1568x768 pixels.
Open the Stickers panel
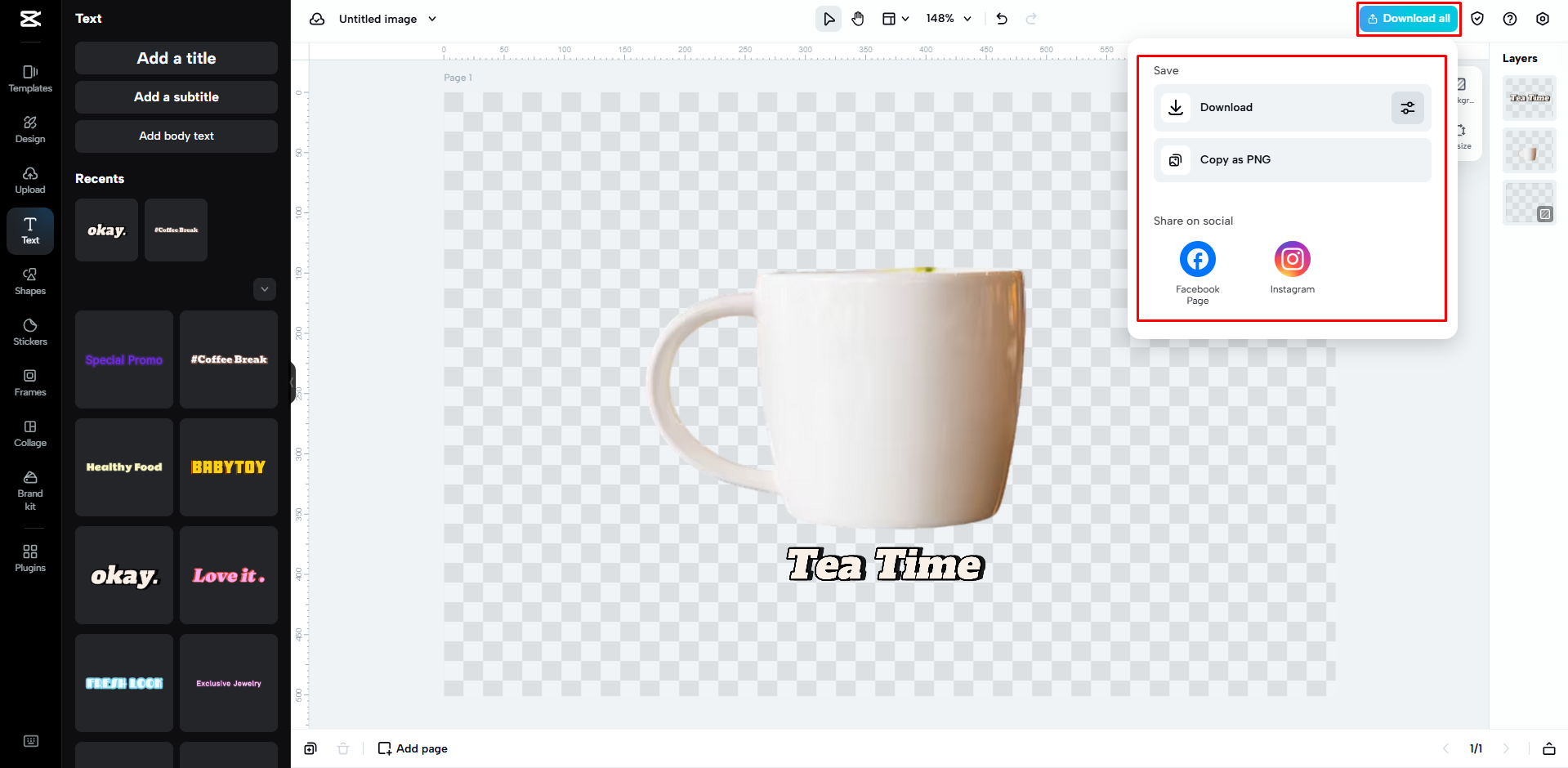click(29, 332)
